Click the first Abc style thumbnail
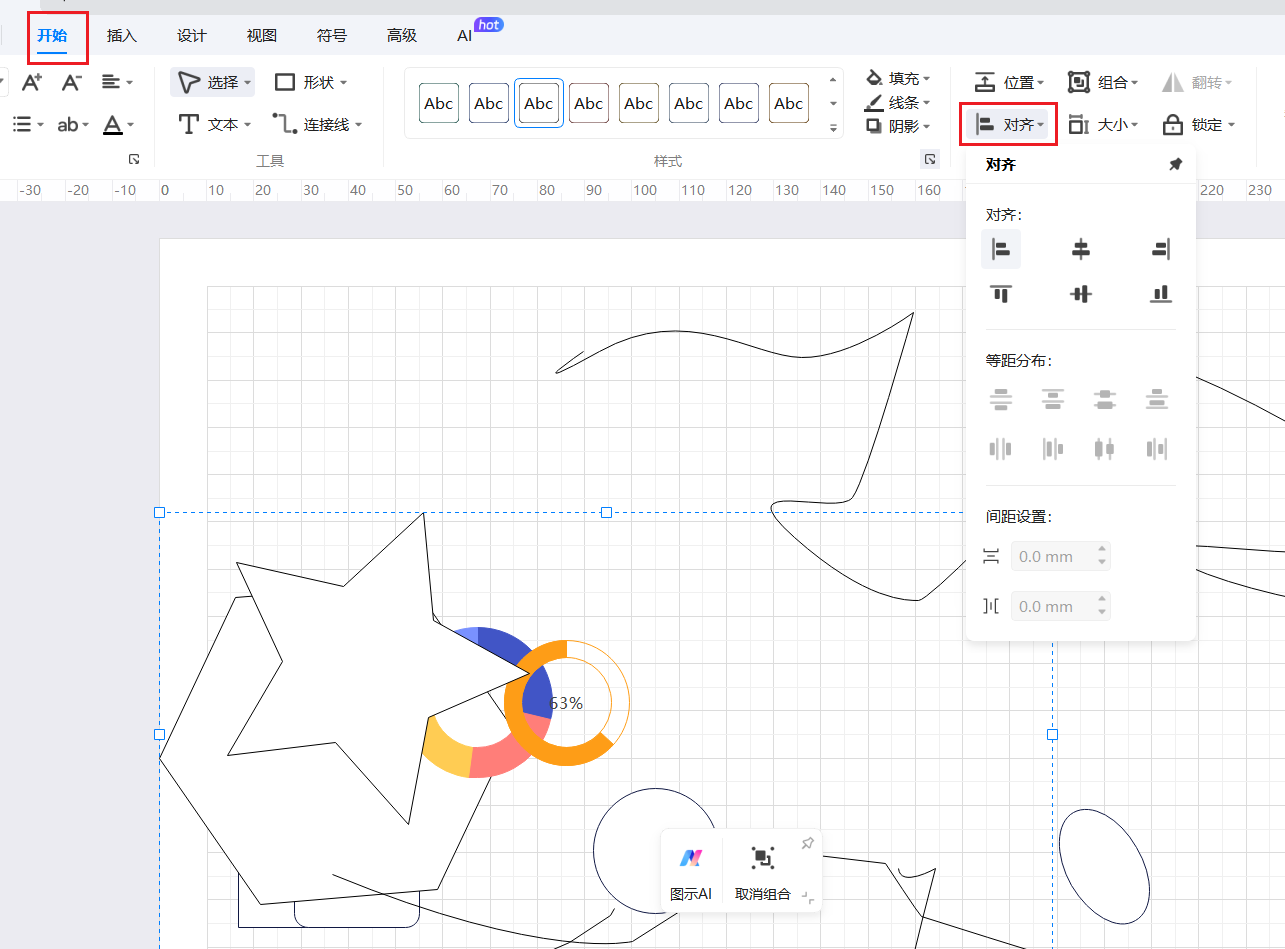The height and width of the screenshot is (949, 1285). [438, 103]
